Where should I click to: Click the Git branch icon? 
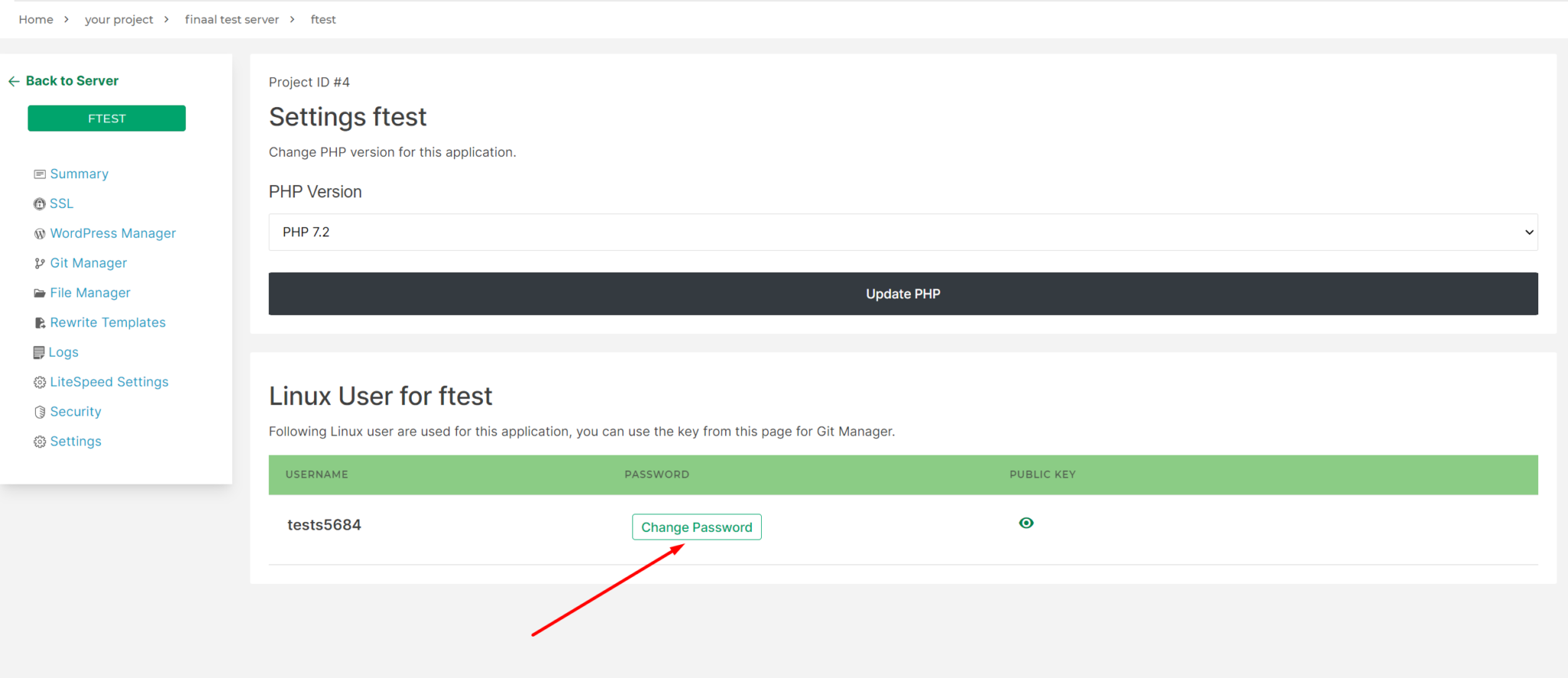tap(40, 263)
